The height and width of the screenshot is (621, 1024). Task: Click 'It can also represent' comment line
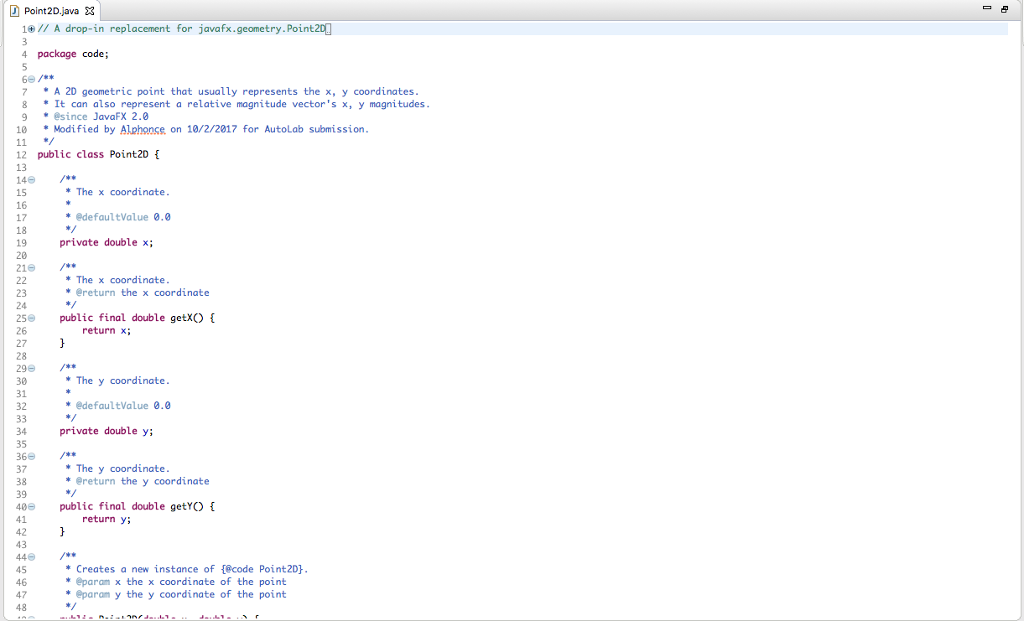pyautogui.click(x=242, y=104)
